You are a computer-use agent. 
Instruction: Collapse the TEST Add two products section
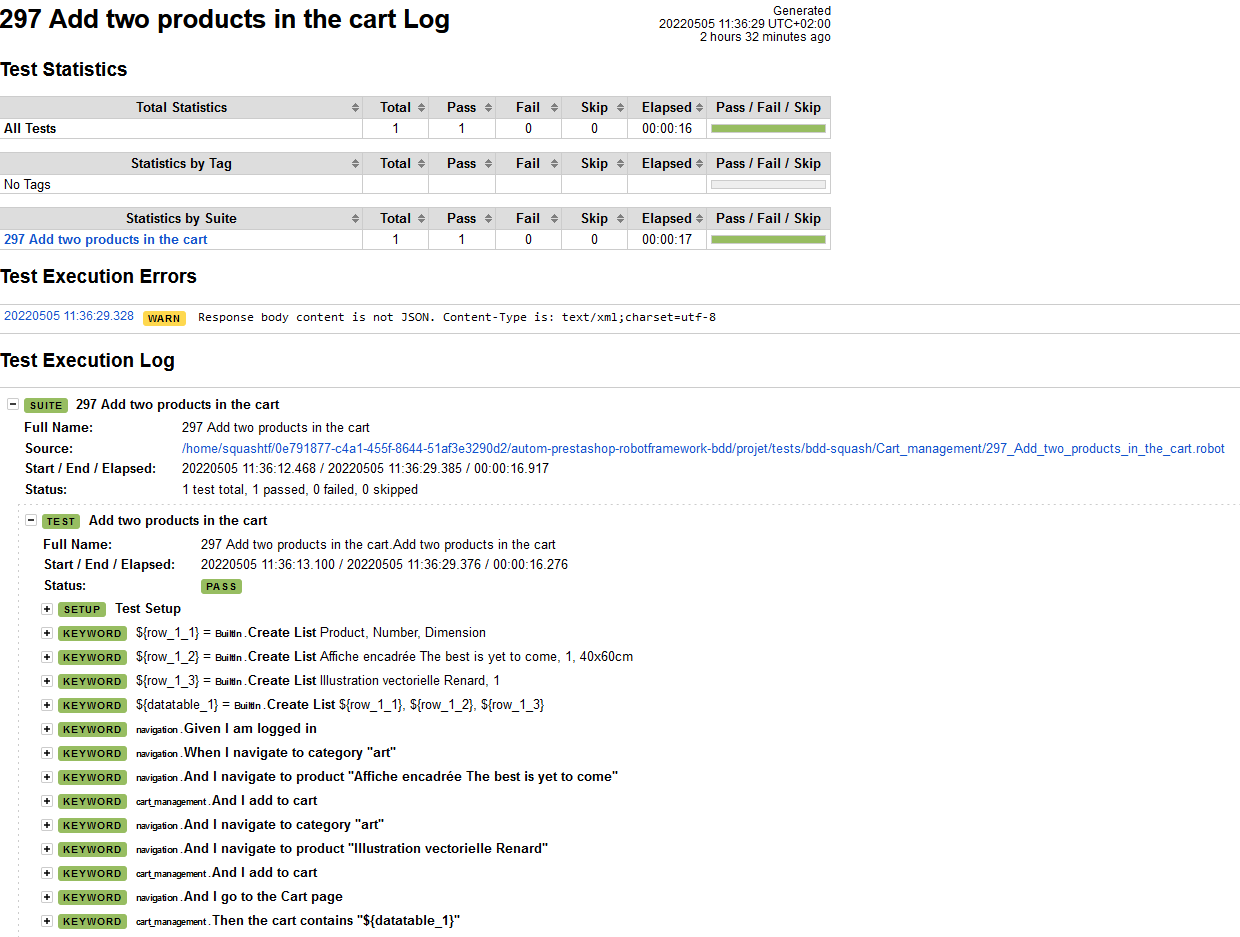coord(31,521)
